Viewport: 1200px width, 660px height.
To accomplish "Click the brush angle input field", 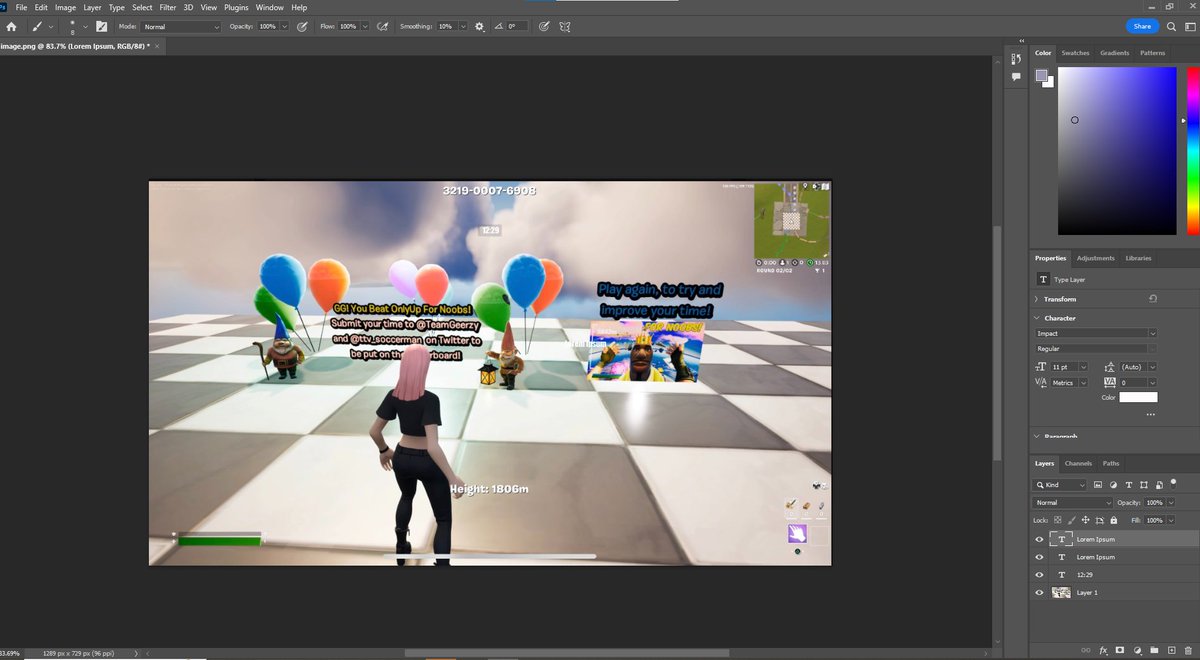I will (516, 27).
